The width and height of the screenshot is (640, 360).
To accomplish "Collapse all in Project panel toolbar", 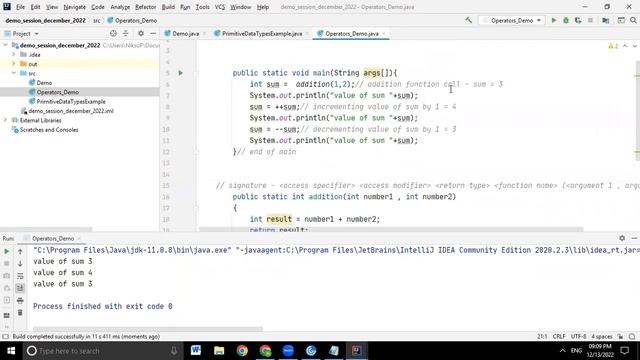I will [125, 33].
